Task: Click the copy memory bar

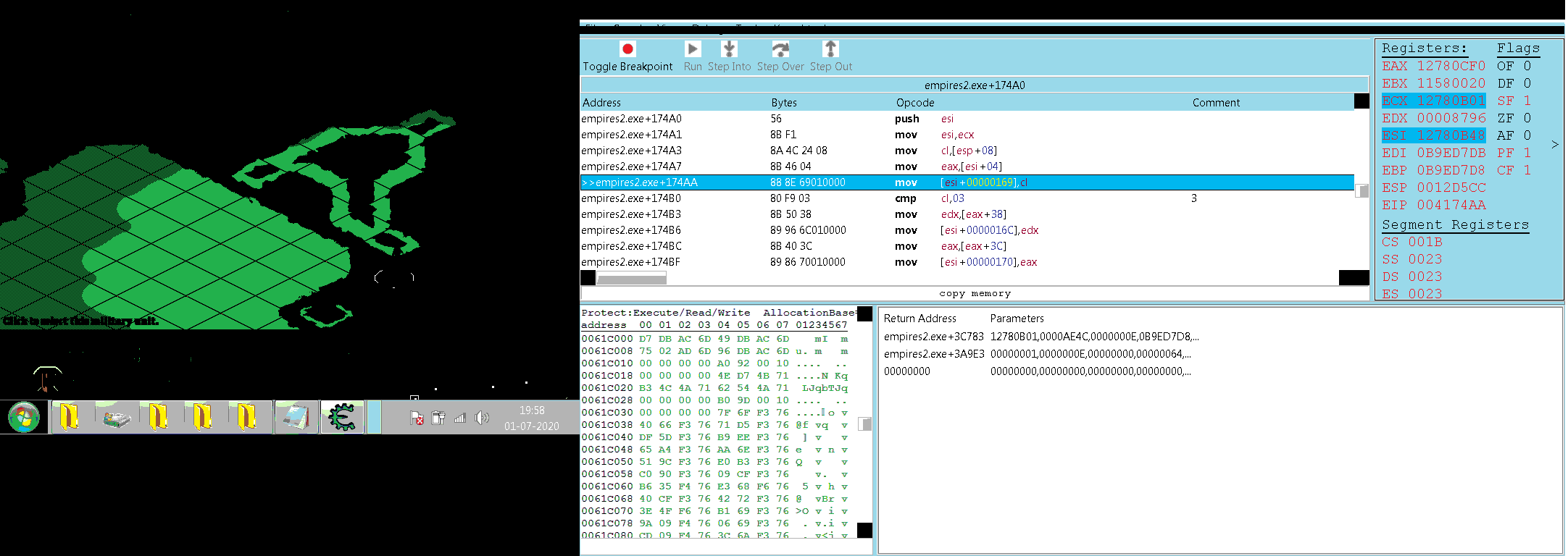Action: coord(975,293)
